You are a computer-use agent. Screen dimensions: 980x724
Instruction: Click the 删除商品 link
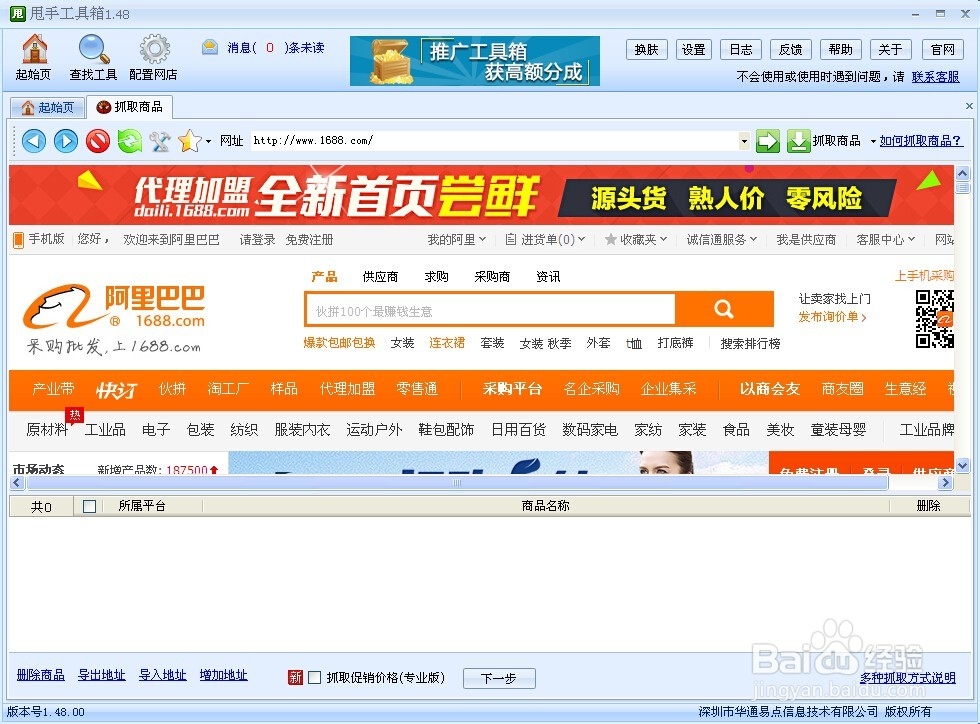[41, 675]
